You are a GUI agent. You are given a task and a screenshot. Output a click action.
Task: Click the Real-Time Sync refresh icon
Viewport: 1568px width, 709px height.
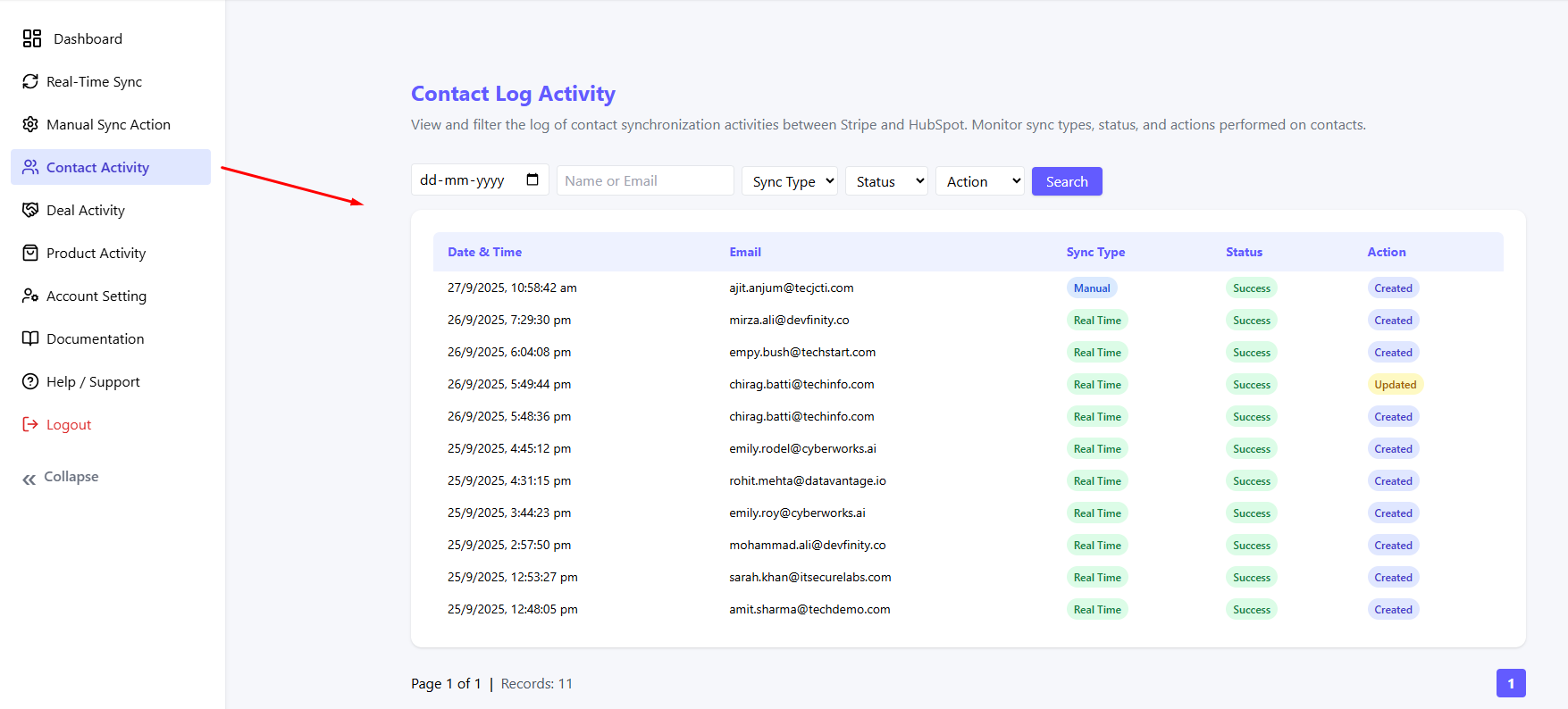coord(30,81)
